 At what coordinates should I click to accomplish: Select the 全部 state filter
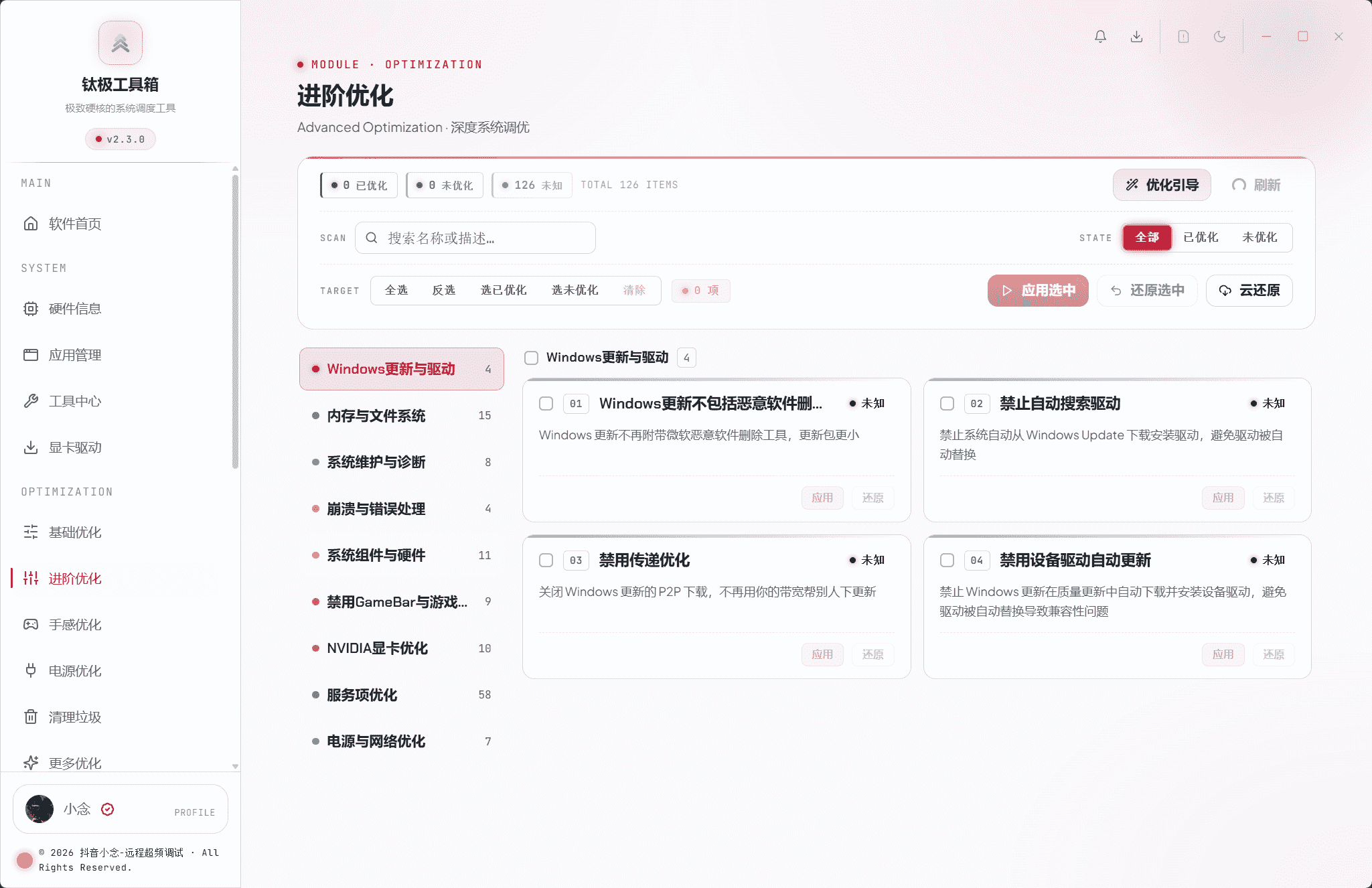pyautogui.click(x=1147, y=238)
